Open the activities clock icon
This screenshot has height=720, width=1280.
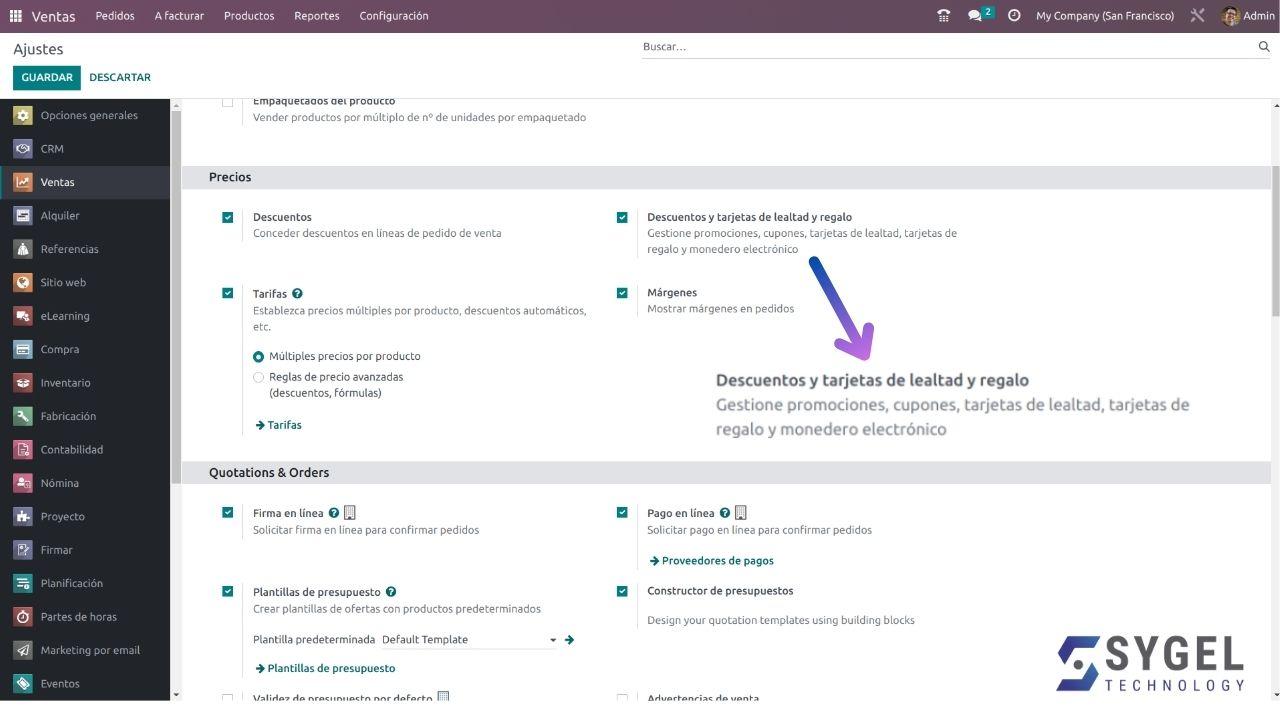point(1014,16)
